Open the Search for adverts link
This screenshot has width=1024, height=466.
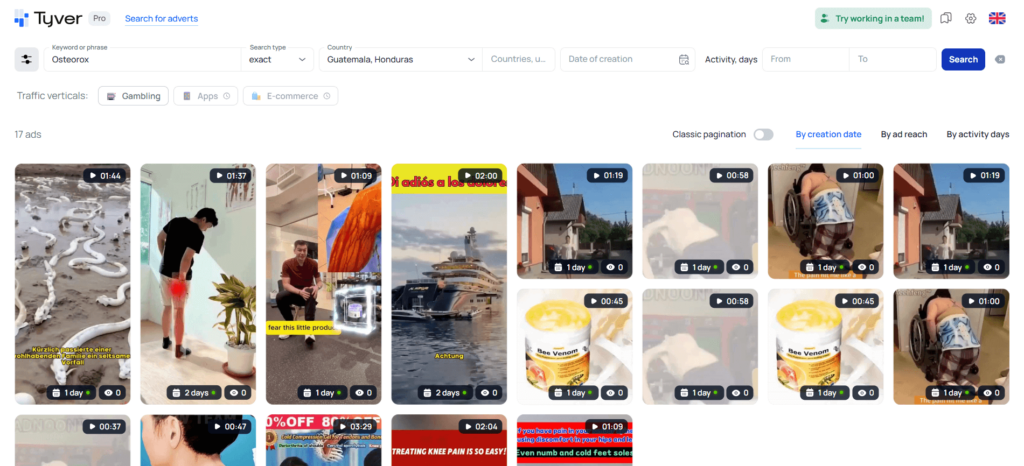click(x=161, y=19)
